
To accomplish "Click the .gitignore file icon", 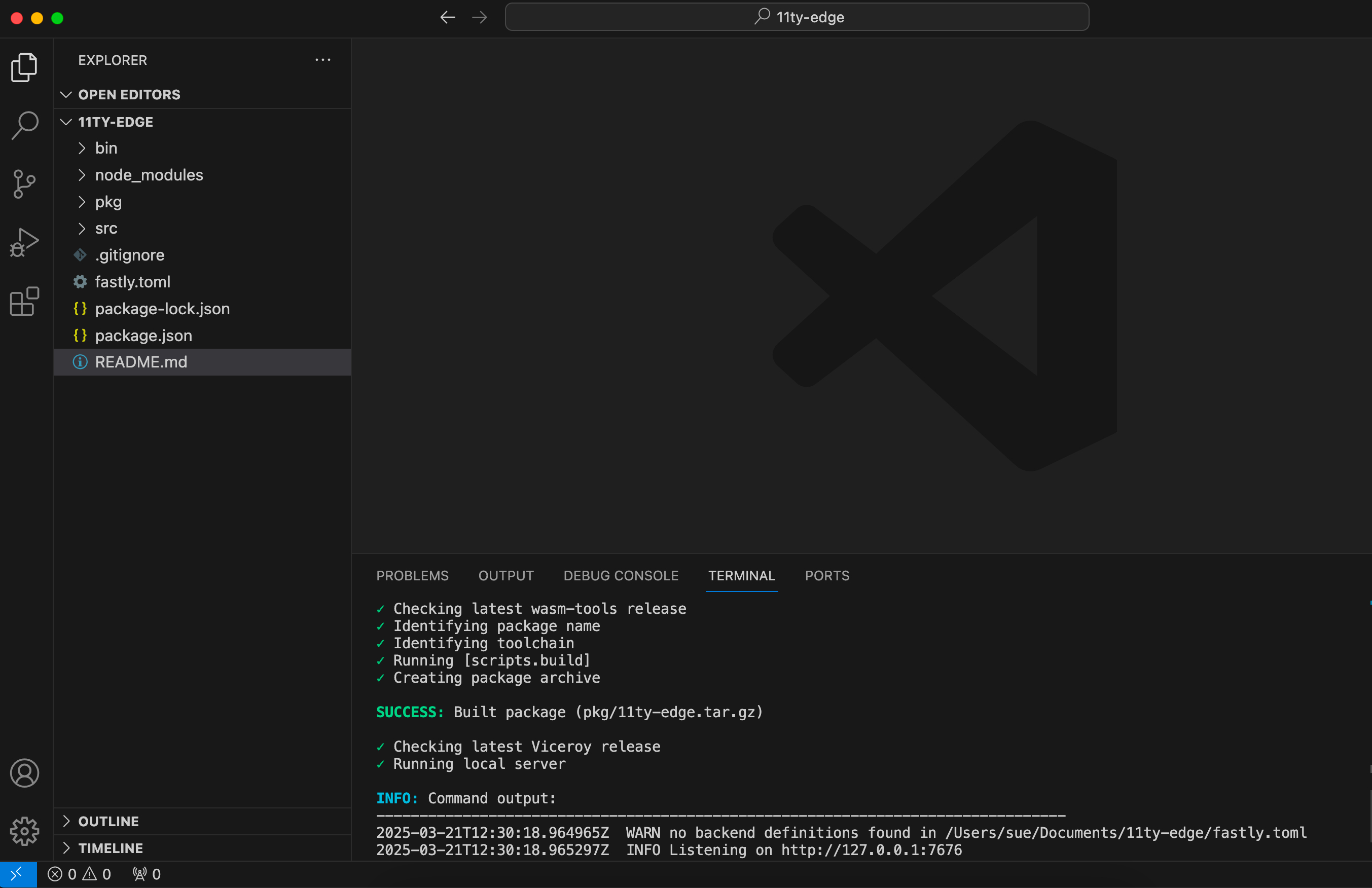I will pos(80,255).
